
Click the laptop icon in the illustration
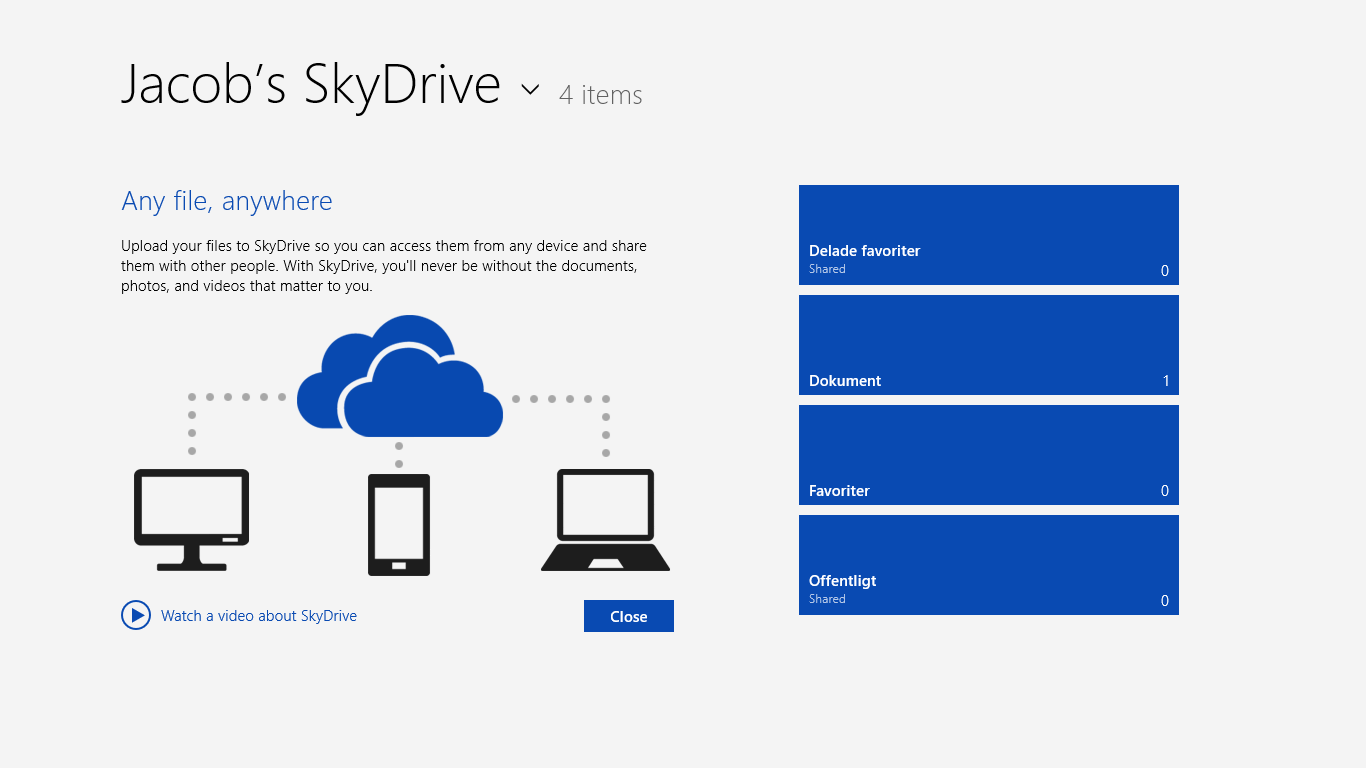click(605, 520)
